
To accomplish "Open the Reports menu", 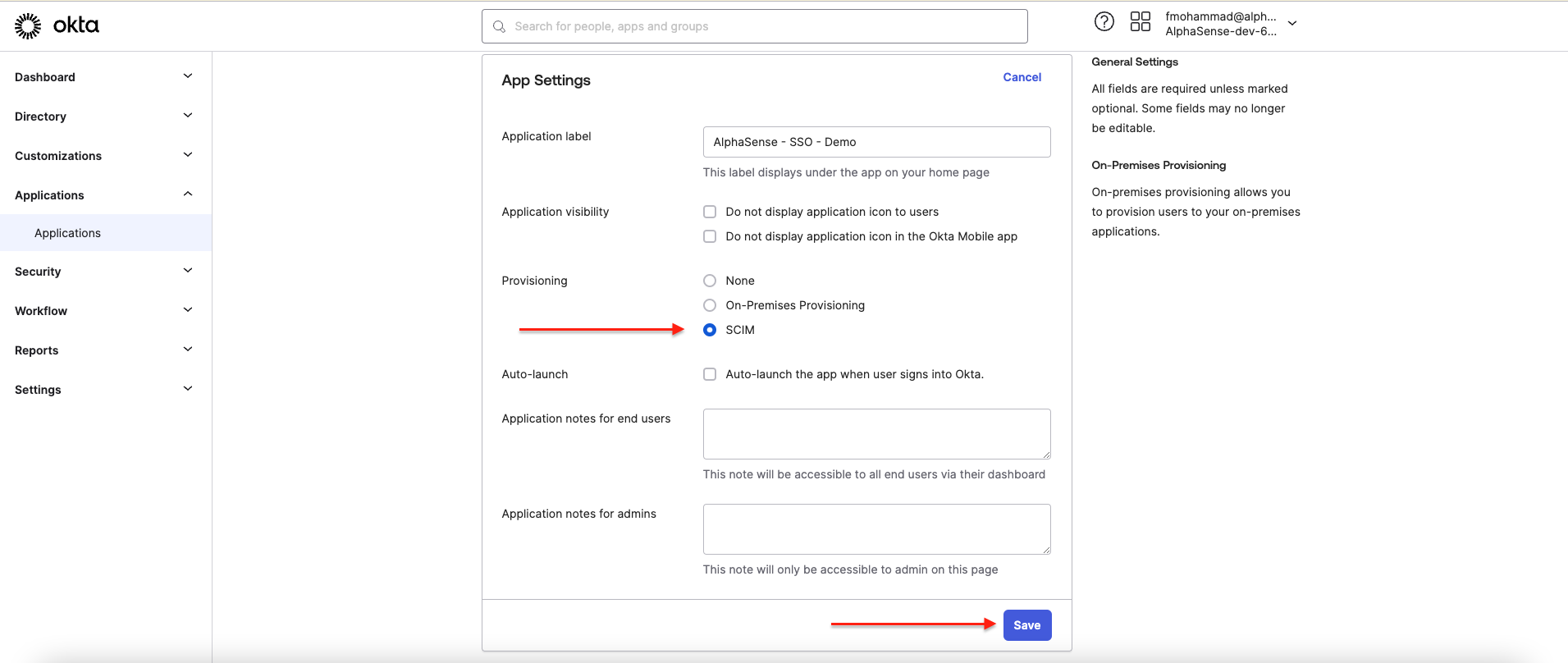I will tap(105, 350).
